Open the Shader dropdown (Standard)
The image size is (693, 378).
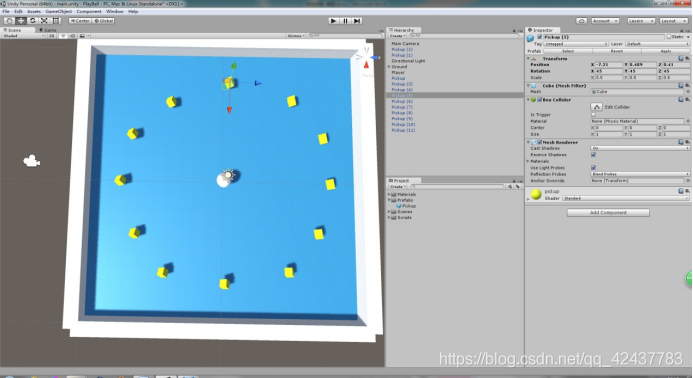(625, 199)
